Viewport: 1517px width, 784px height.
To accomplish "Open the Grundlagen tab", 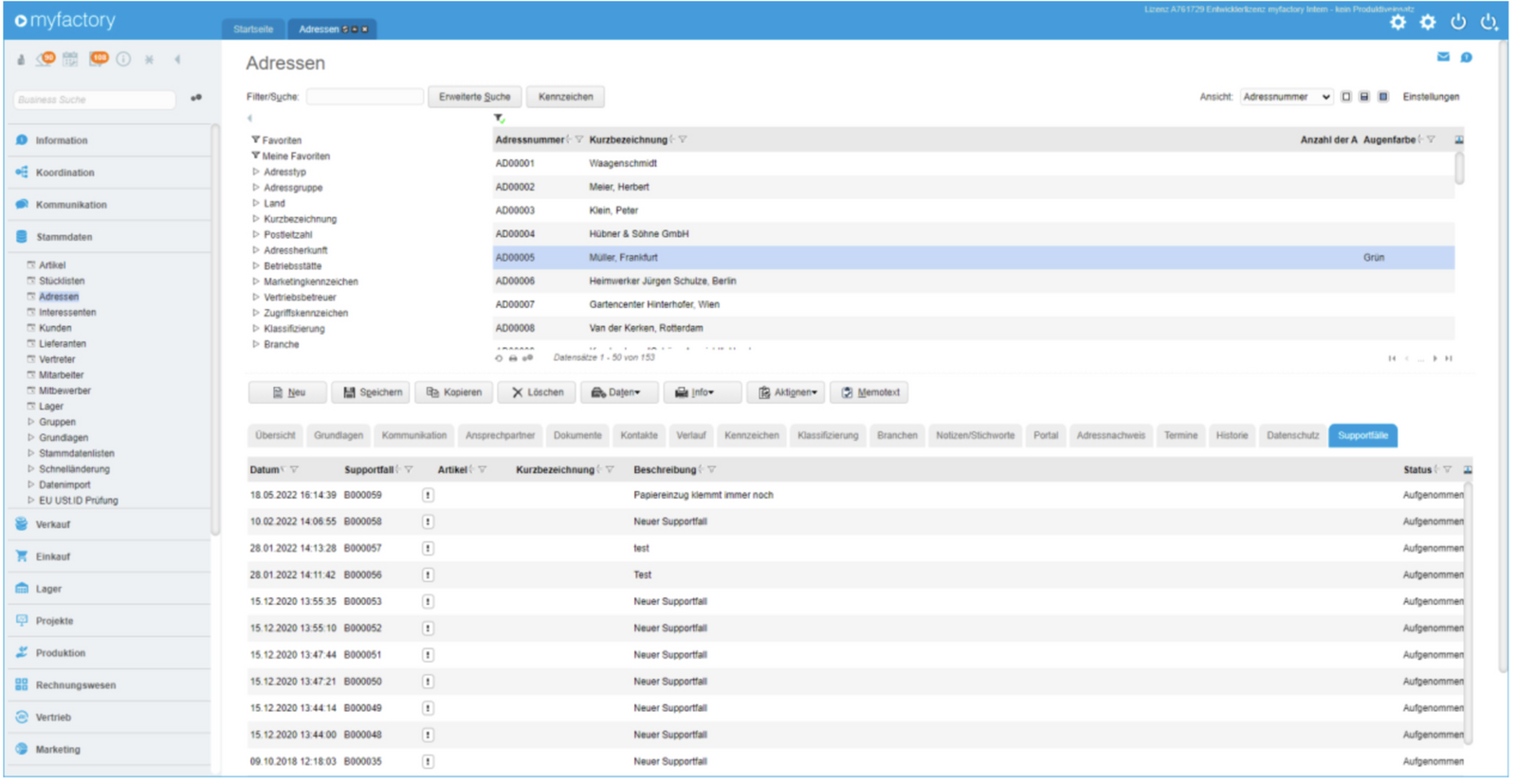I will click(338, 436).
